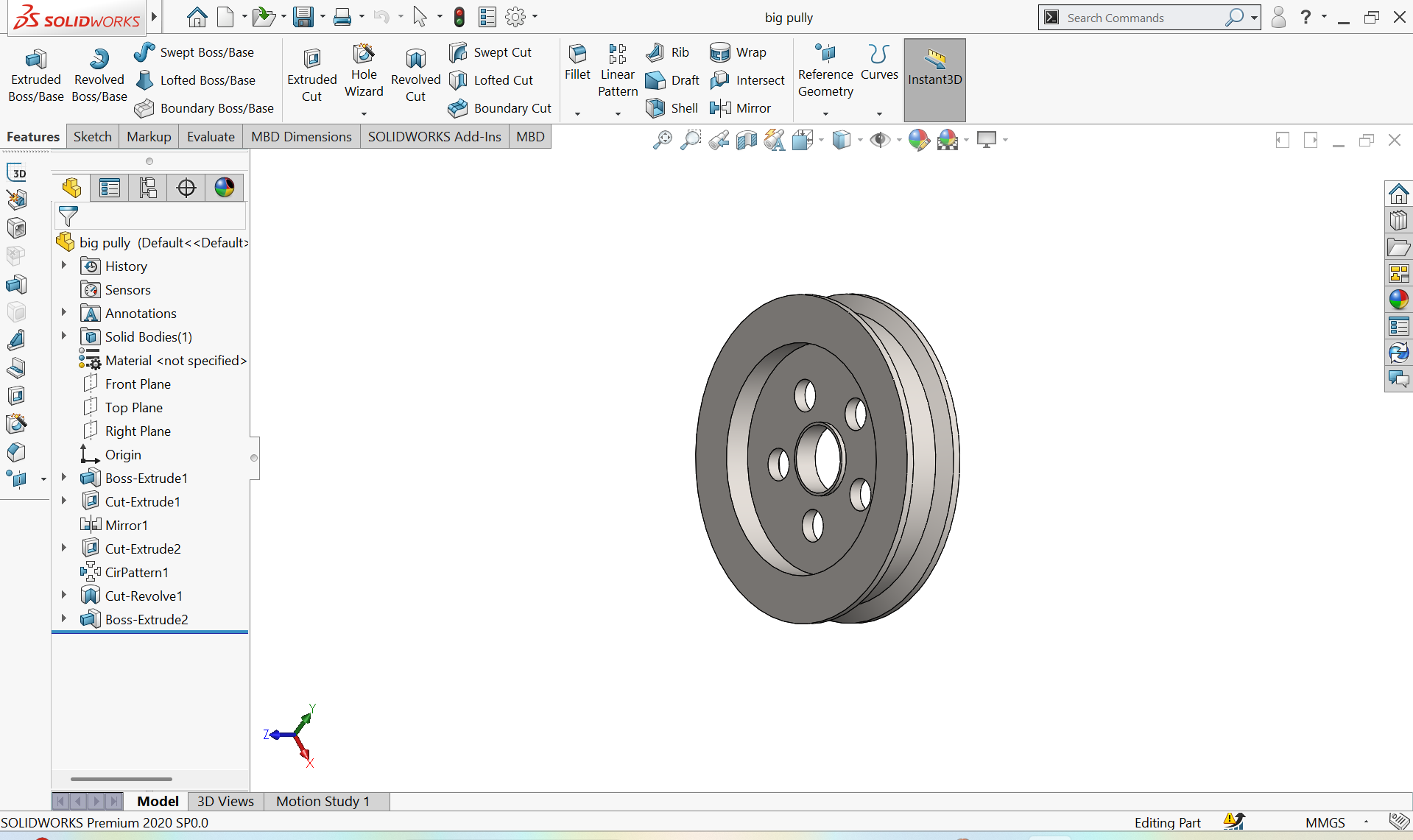1413x840 pixels.
Task: Toggle the 3D view sidebar button
Action: coord(18,173)
